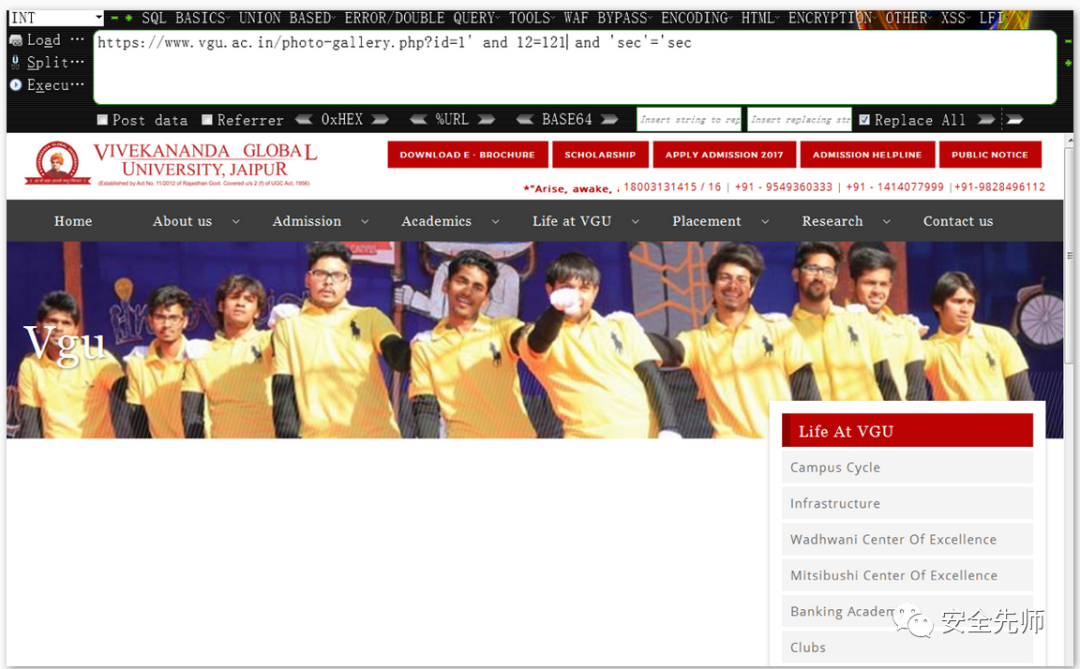Screen dimensions: 1080x669
Task: Open the Clubs link
Action: pos(907,647)
